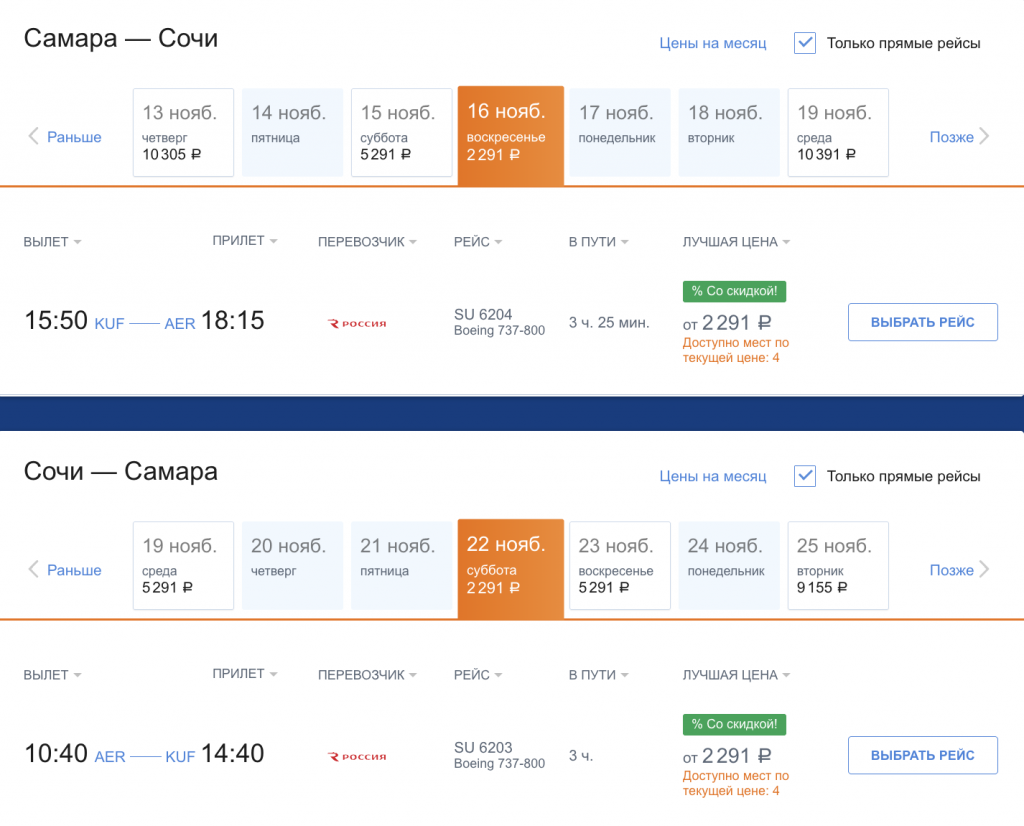Select the 15 нояб. суббота date tab
The width and height of the screenshot is (1024, 826).
pos(401,133)
